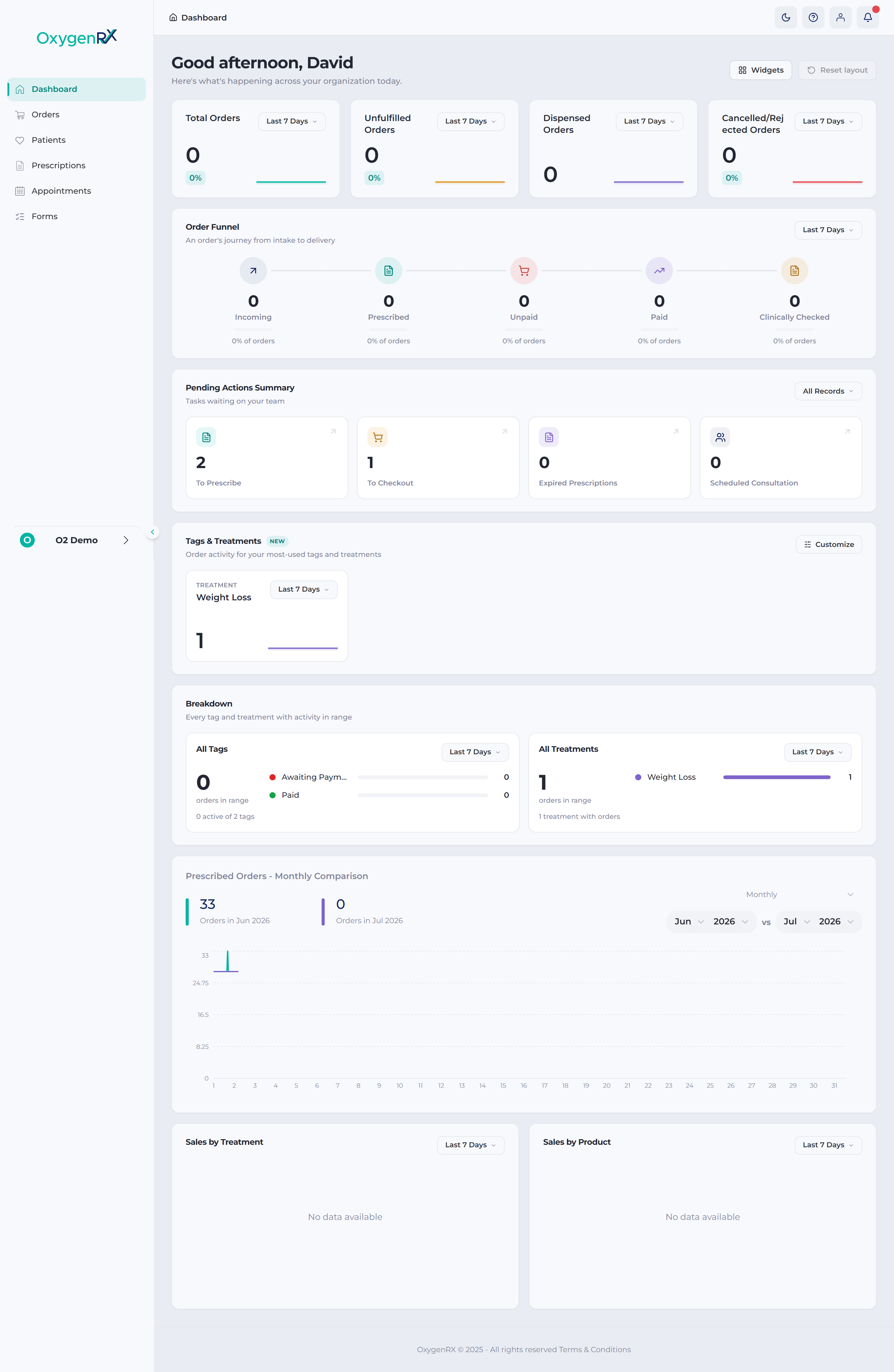Click 'Orders in Jun 2026' label
The height and width of the screenshot is (1372, 894).
click(235, 921)
